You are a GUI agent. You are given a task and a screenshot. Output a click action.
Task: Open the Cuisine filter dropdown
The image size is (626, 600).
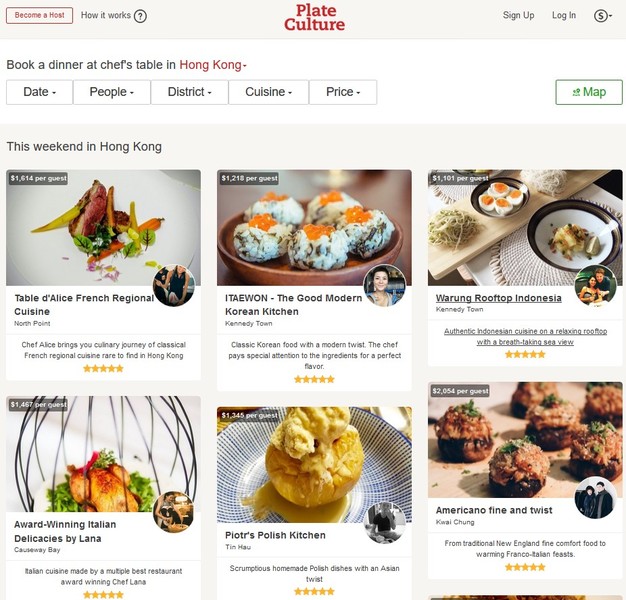pyautogui.click(x=269, y=92)
